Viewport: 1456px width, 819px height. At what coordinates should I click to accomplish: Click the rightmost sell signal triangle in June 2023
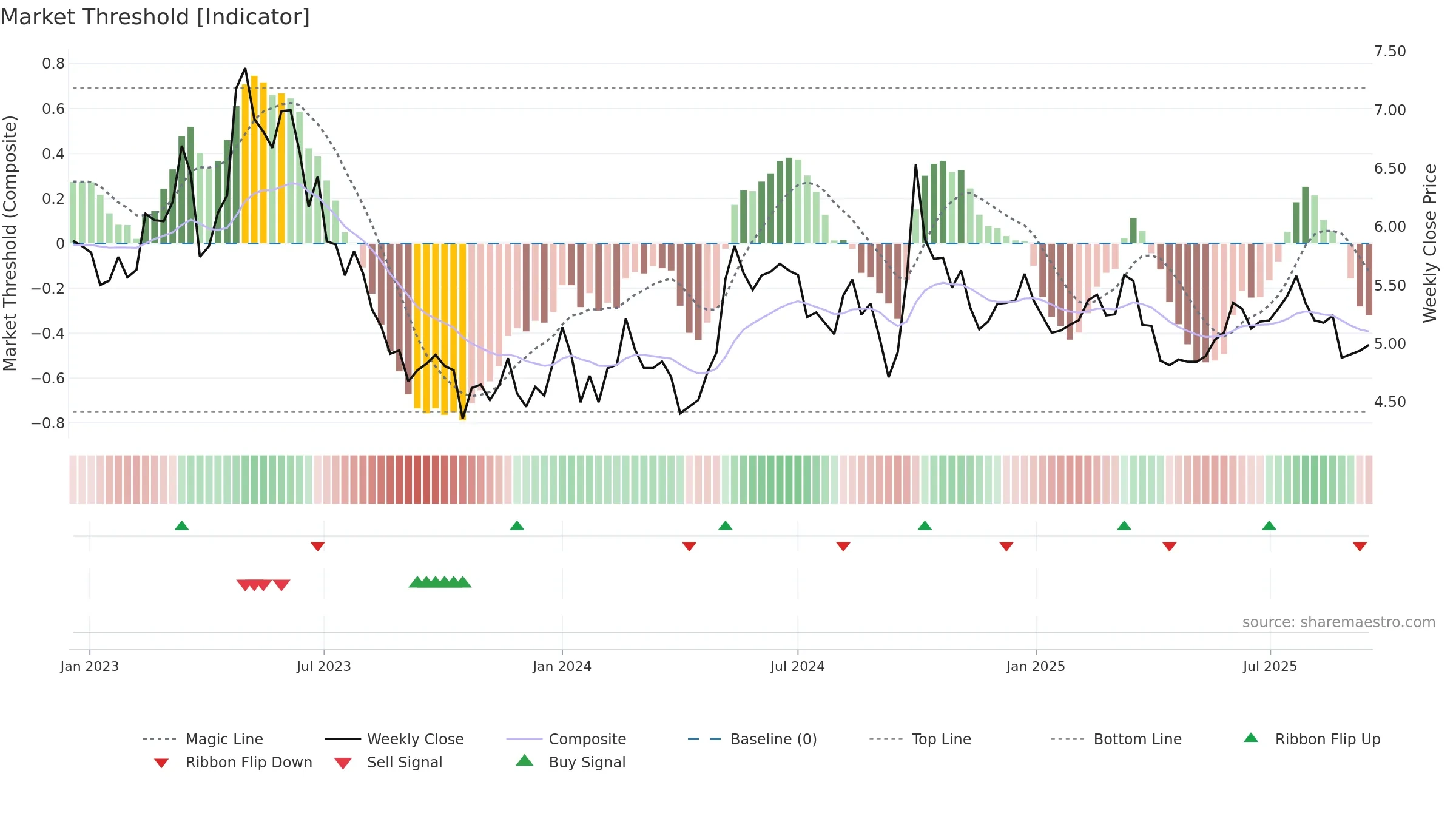click(281, 585)
